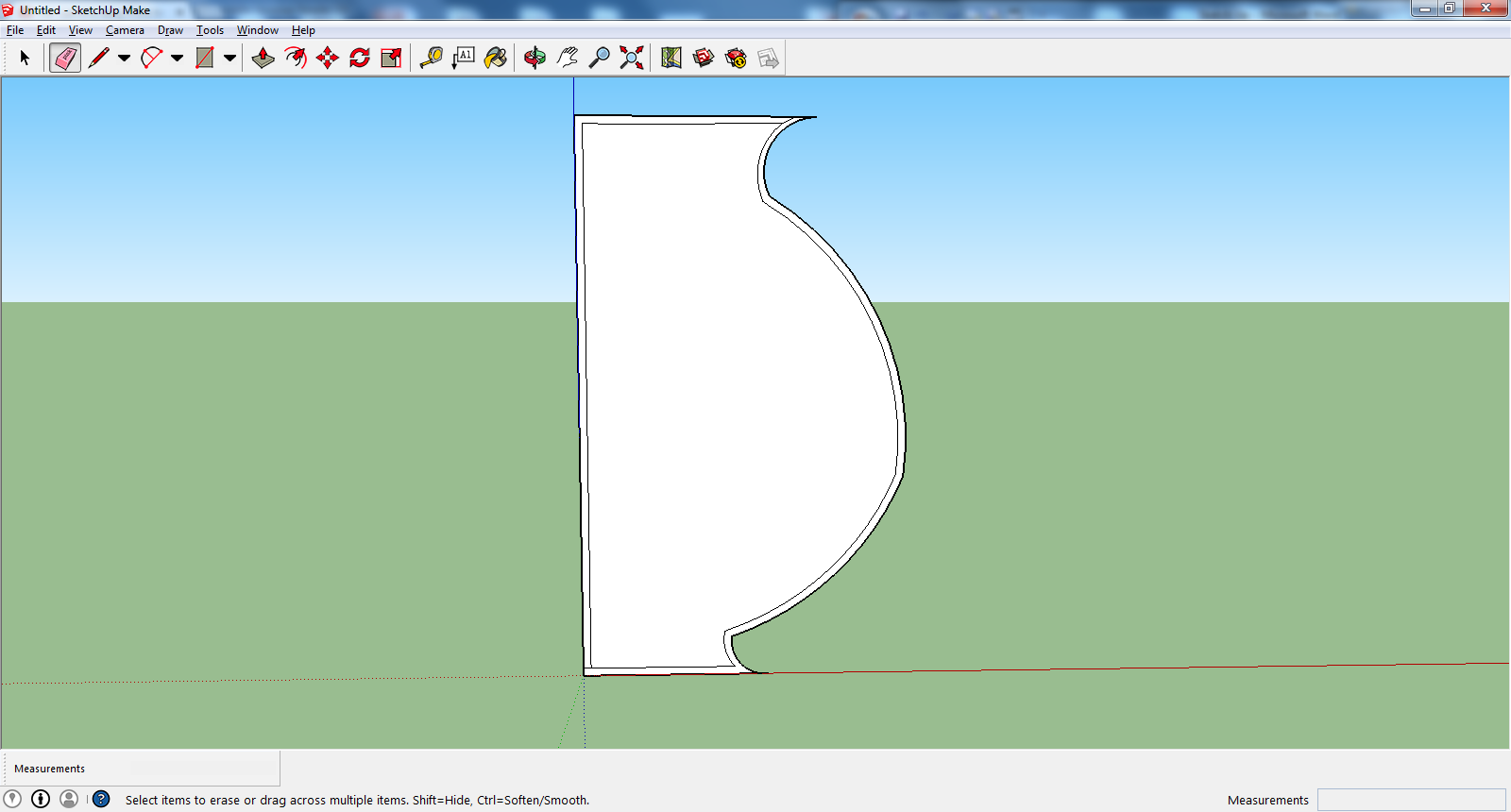Expand the Line tool dropdown arrow

(x=124, y=58)
